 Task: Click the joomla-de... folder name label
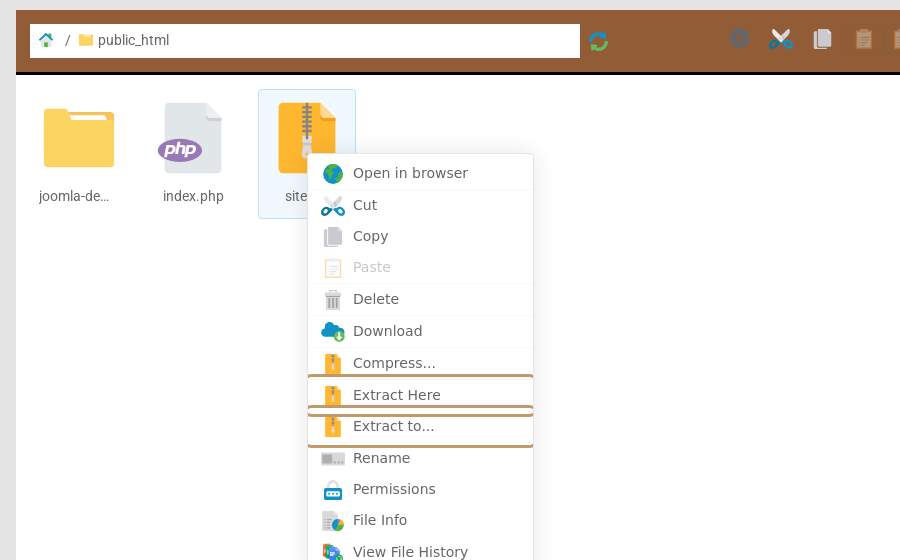(74, 196)
